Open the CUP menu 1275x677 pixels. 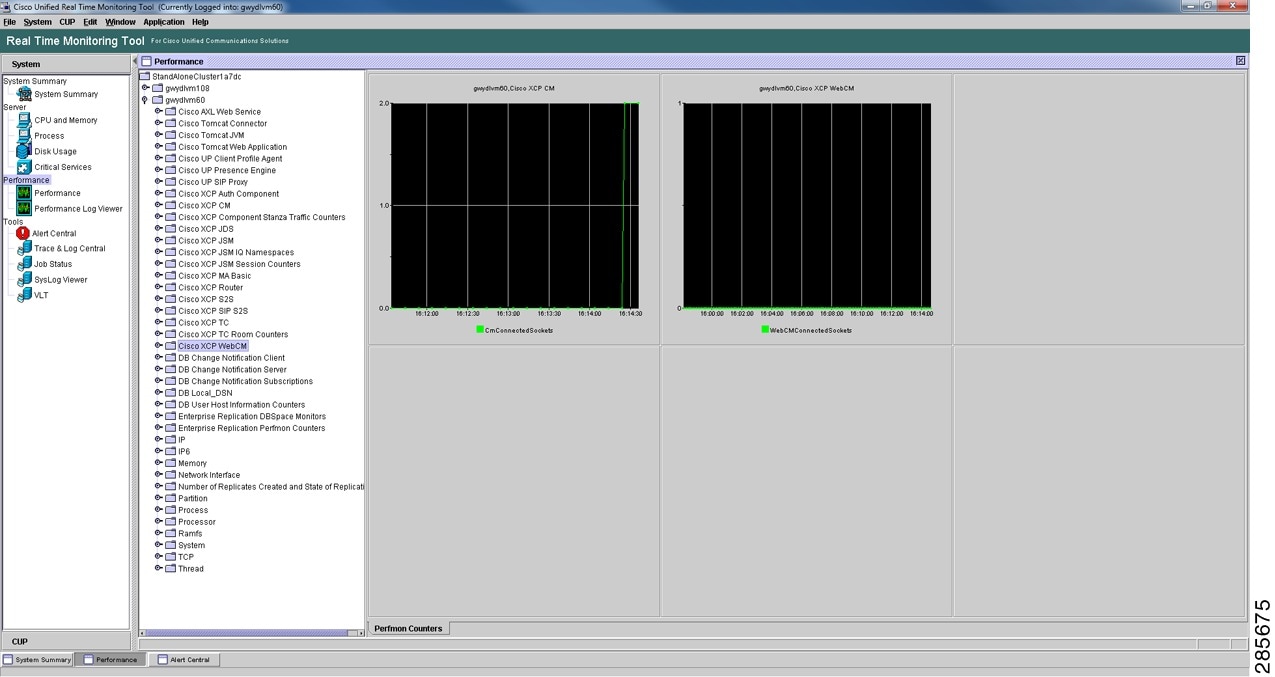point(67,22)
